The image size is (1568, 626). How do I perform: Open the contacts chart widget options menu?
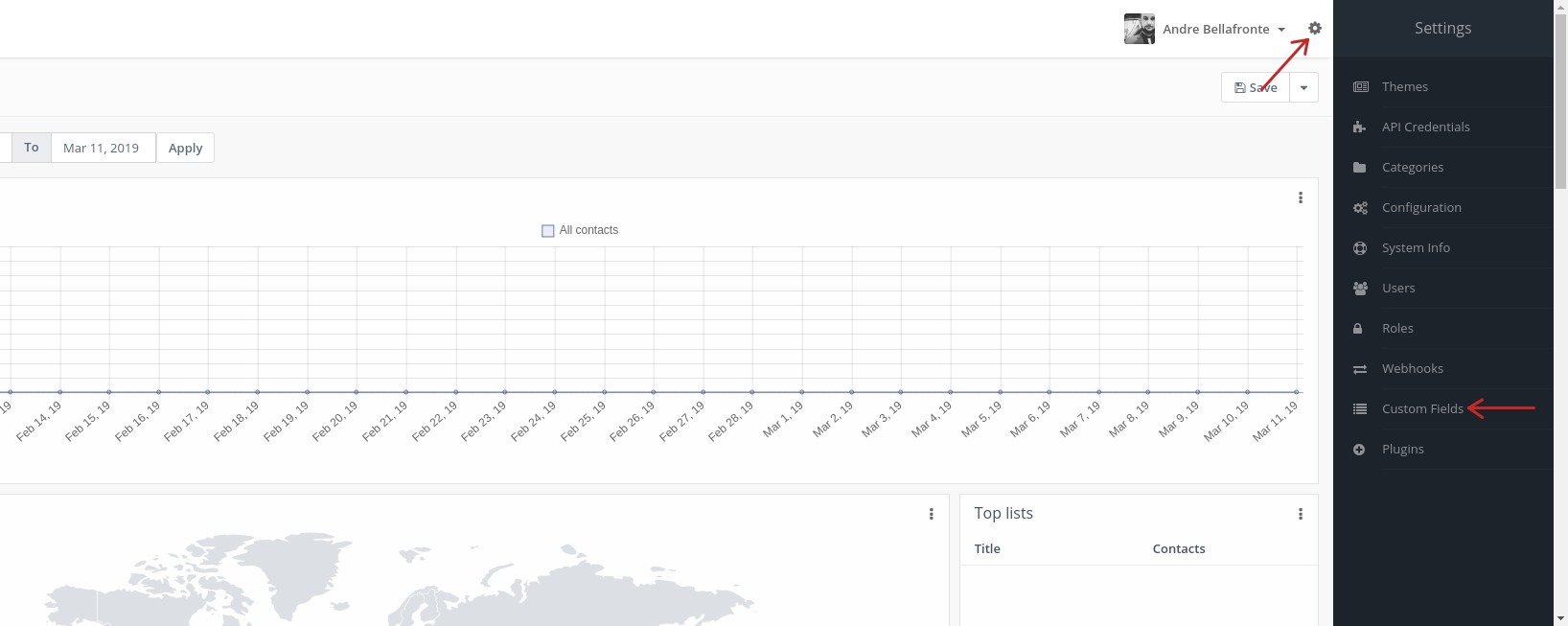(x=1300, y=198)
